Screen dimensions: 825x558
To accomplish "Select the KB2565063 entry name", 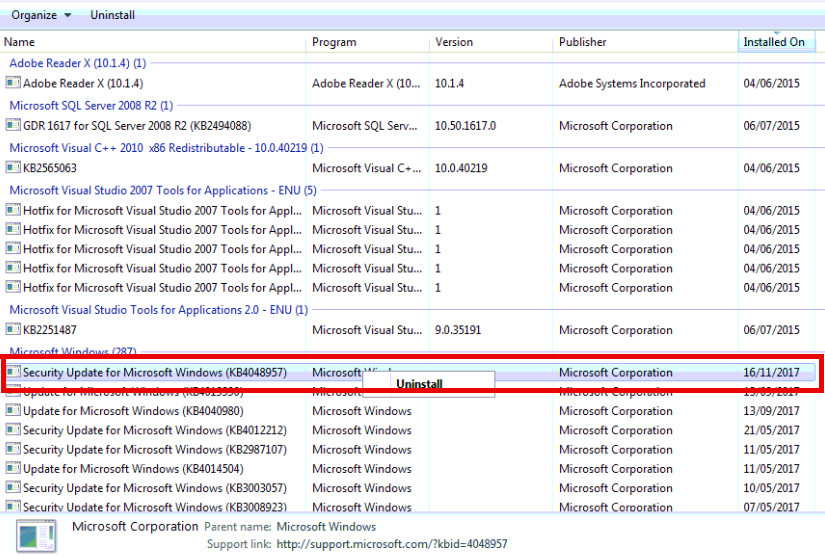I will point(50,168).
